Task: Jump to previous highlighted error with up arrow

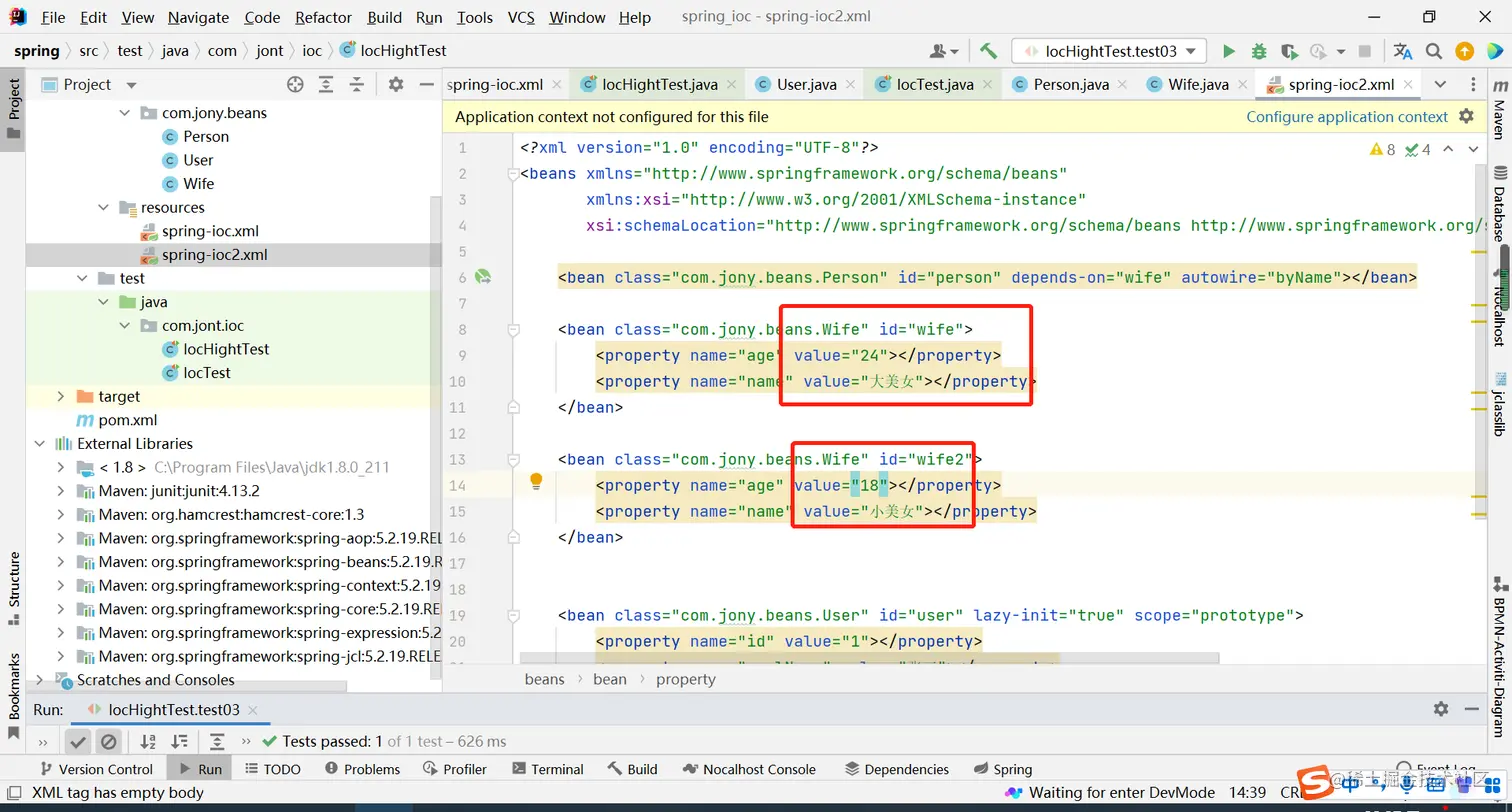Action: coord(1449,149)
